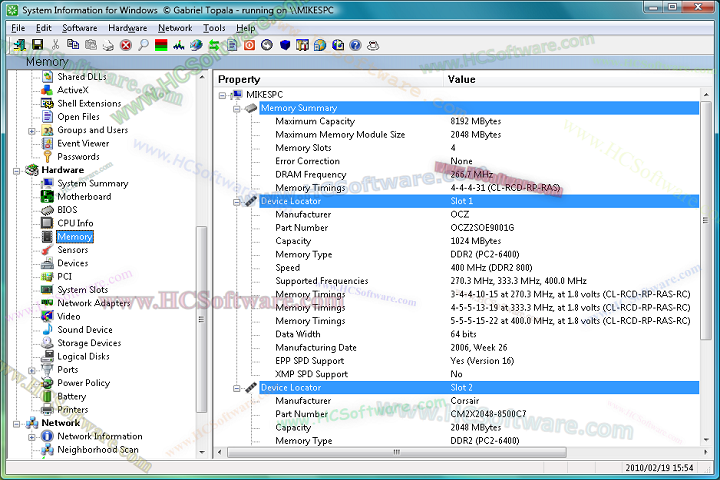Click the details pane vertical scrollbar thumb
Screen dimensions: 720x480
tap(706, 220)
